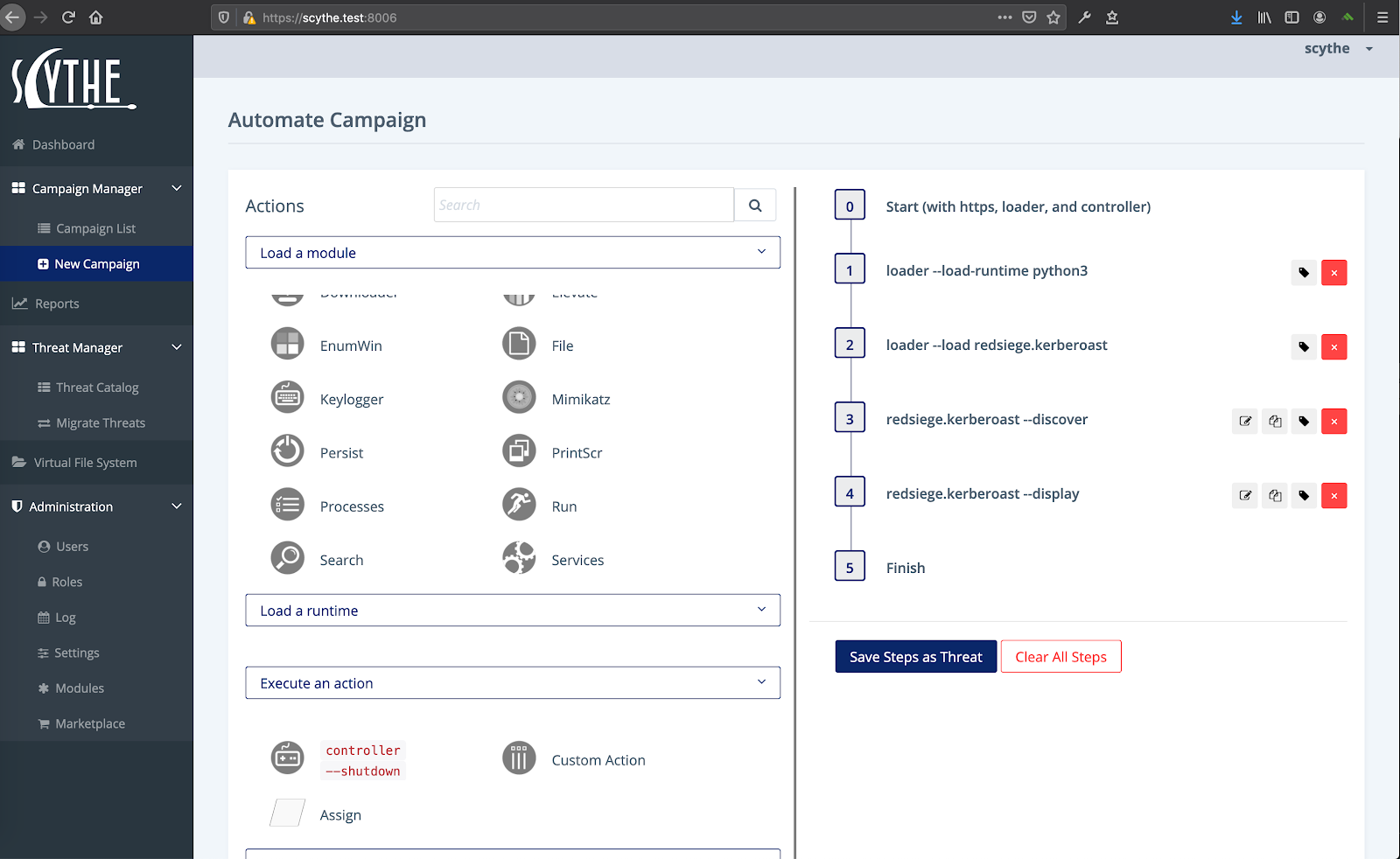This screenshot has width=1400, height=859.
Task: Collapse the Load a module dropdown
Action: click(x=513, y=253)
